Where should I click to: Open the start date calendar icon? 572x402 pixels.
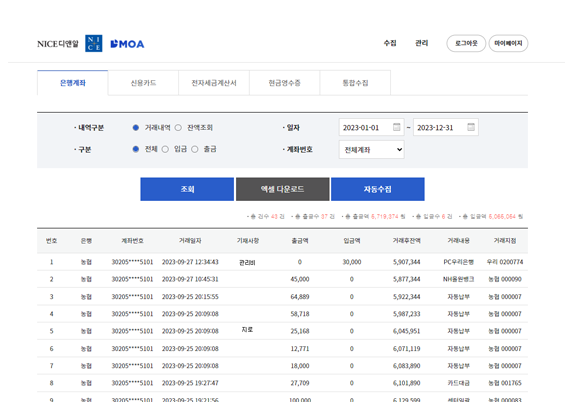397,127
